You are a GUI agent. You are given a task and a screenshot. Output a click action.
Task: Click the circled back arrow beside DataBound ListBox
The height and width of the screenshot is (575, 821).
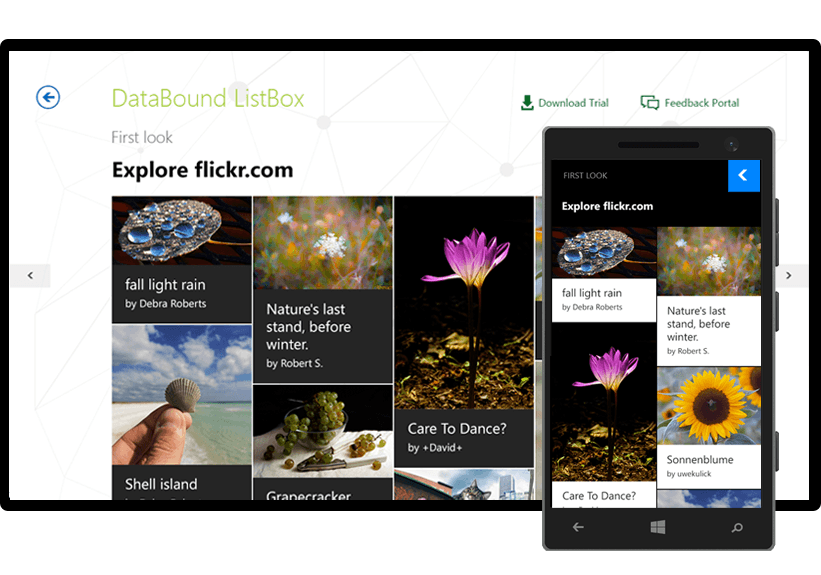click(48, 97)
